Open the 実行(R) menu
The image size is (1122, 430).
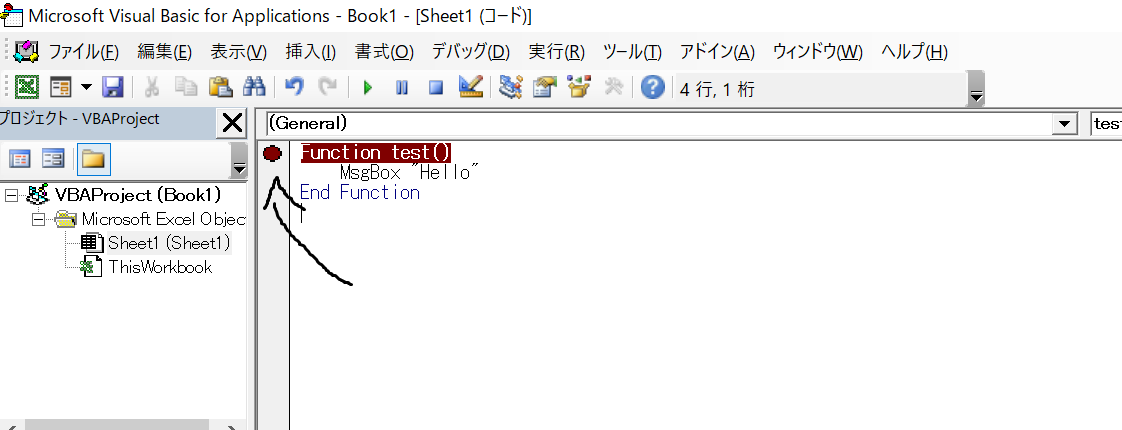(x=557, y=52)
